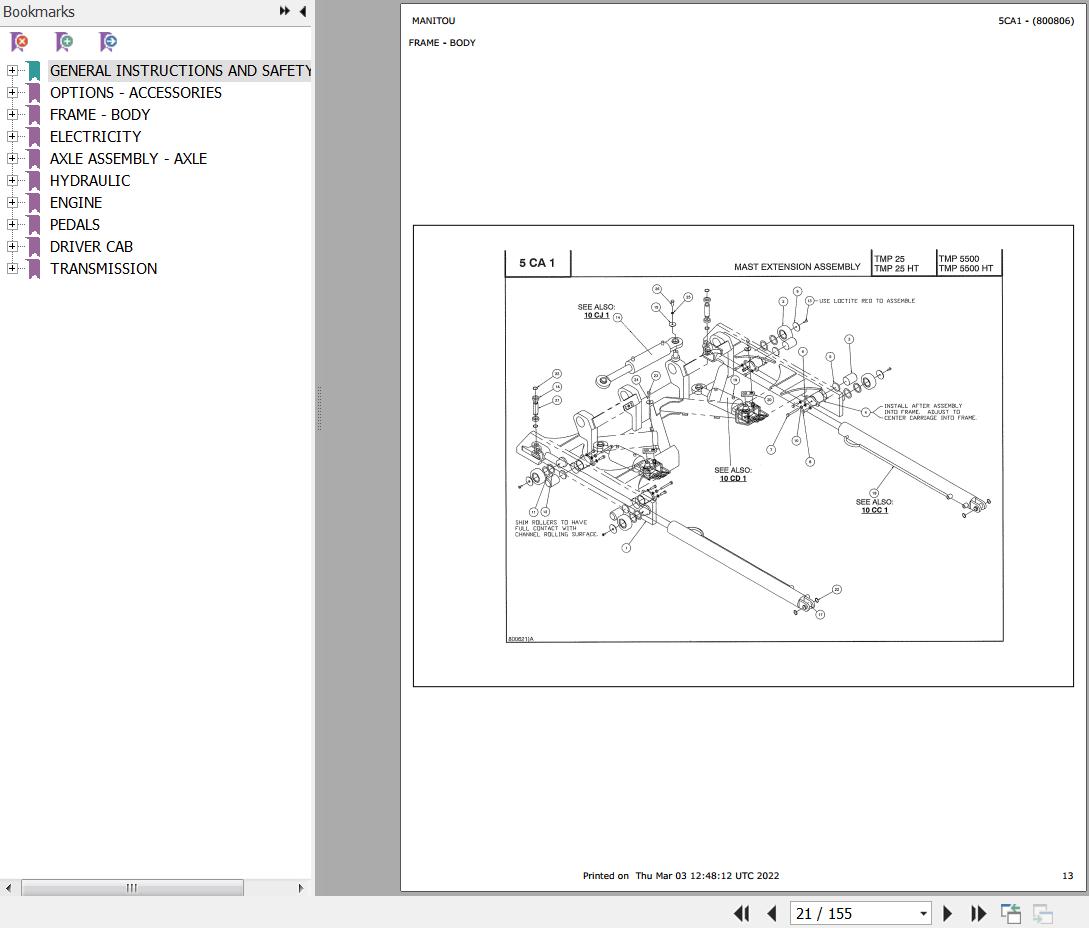Expand the HYDRAULIC bookmark node
1089x928 pixels.
click(12, 181)
